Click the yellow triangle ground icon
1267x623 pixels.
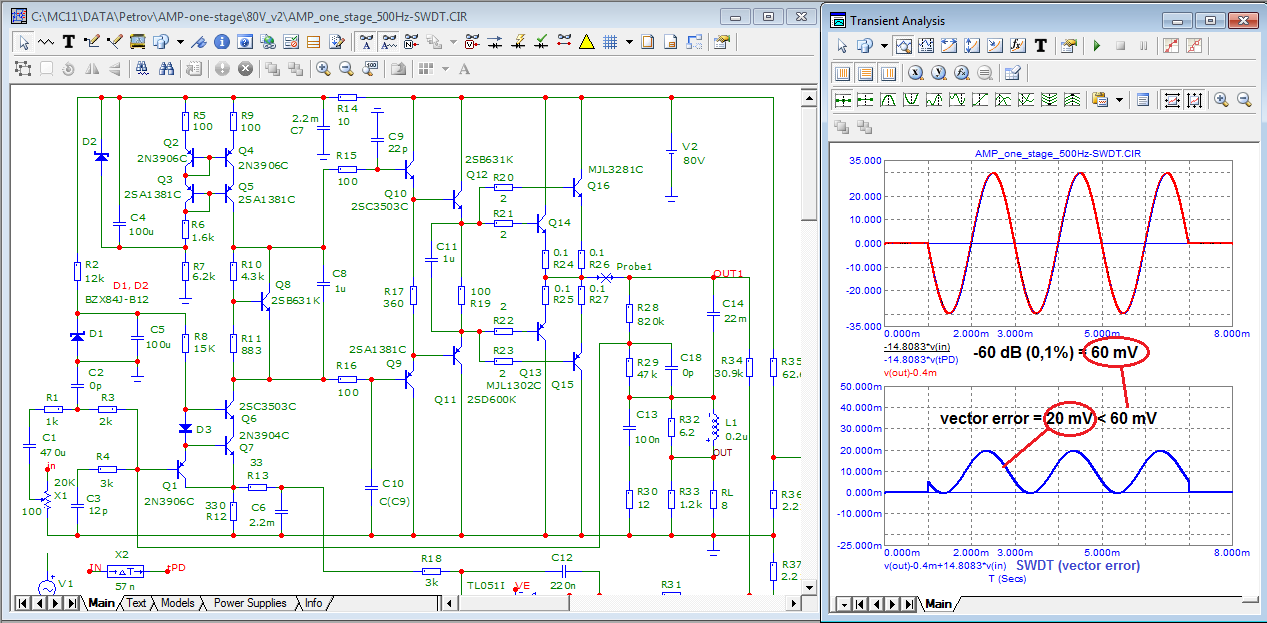click(586, 42)
